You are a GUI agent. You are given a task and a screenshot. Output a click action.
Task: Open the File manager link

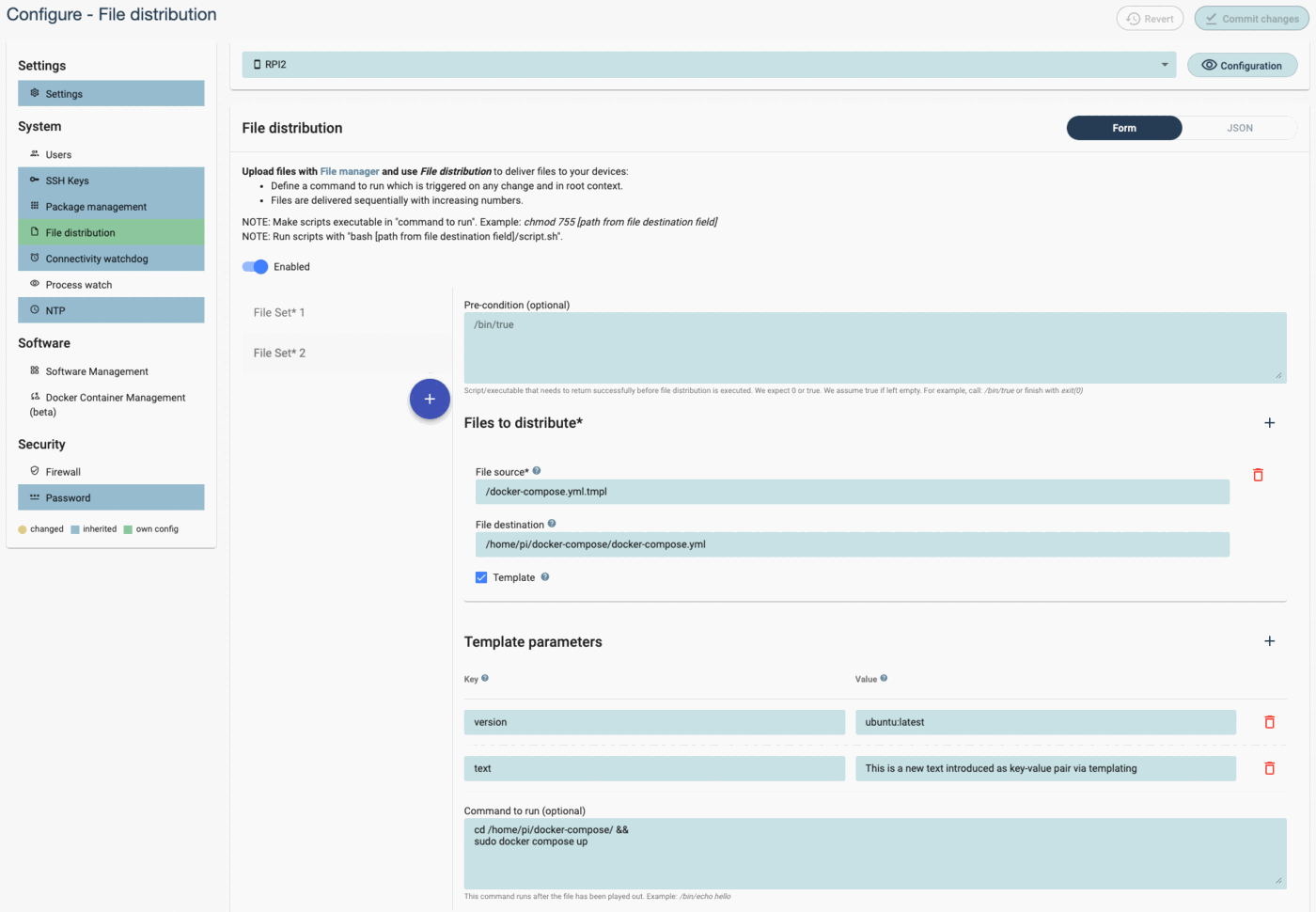[349, 171]
